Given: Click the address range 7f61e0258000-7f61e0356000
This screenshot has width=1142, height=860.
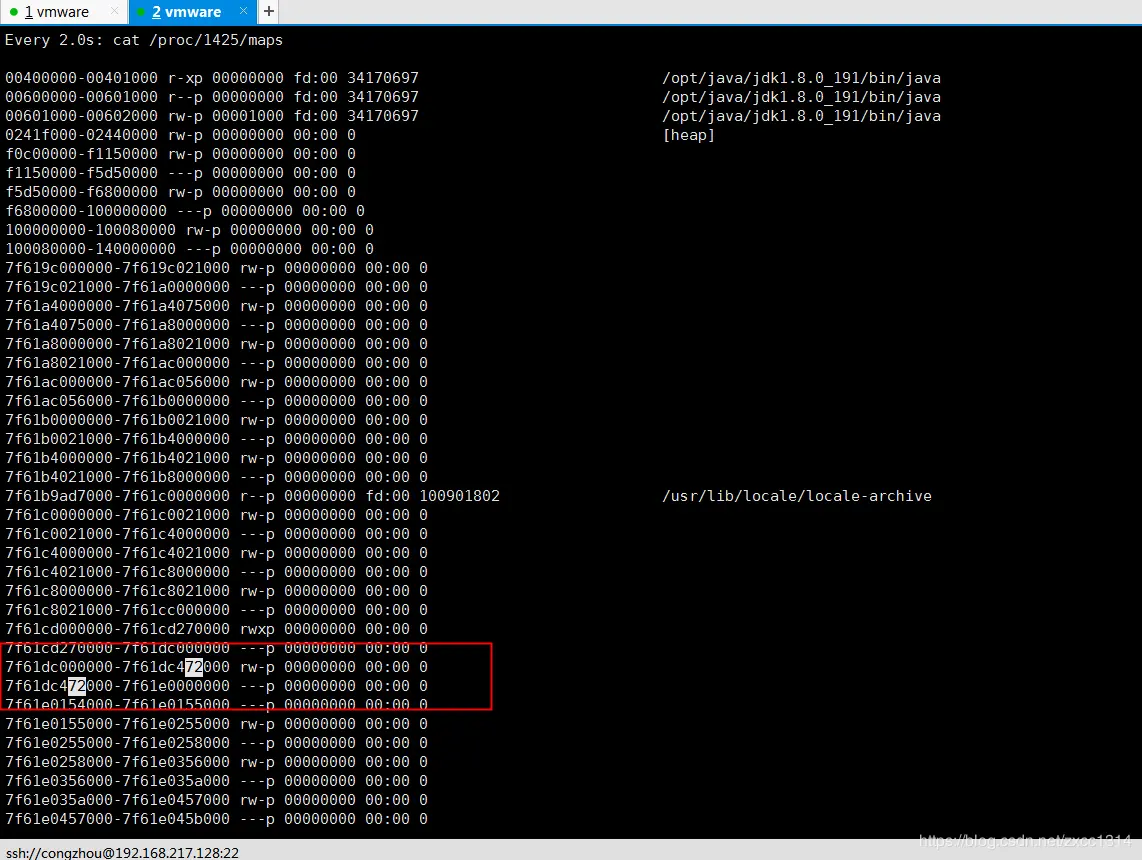Looking at the screenshot, I should (x=117, y=762).
